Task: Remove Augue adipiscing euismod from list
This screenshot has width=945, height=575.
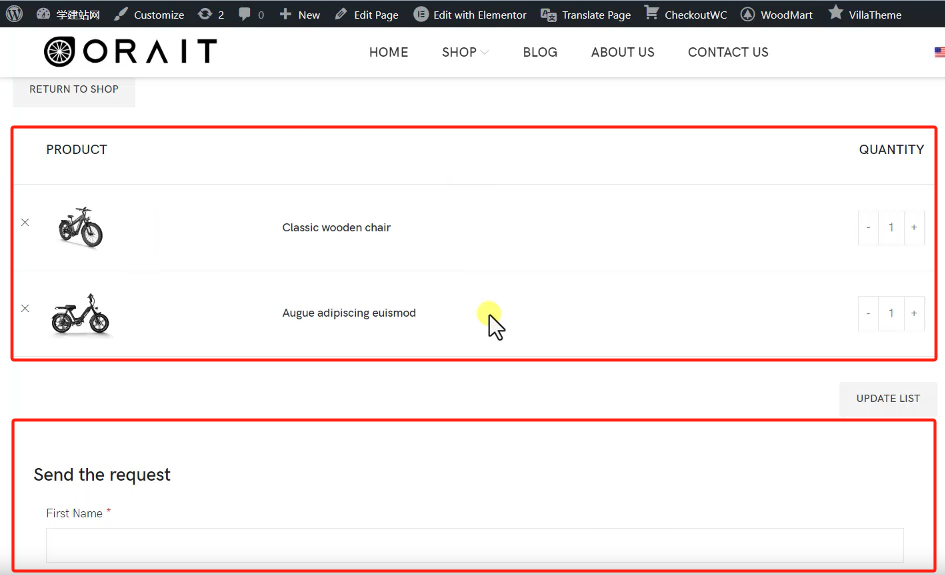Action: (25, 308)
